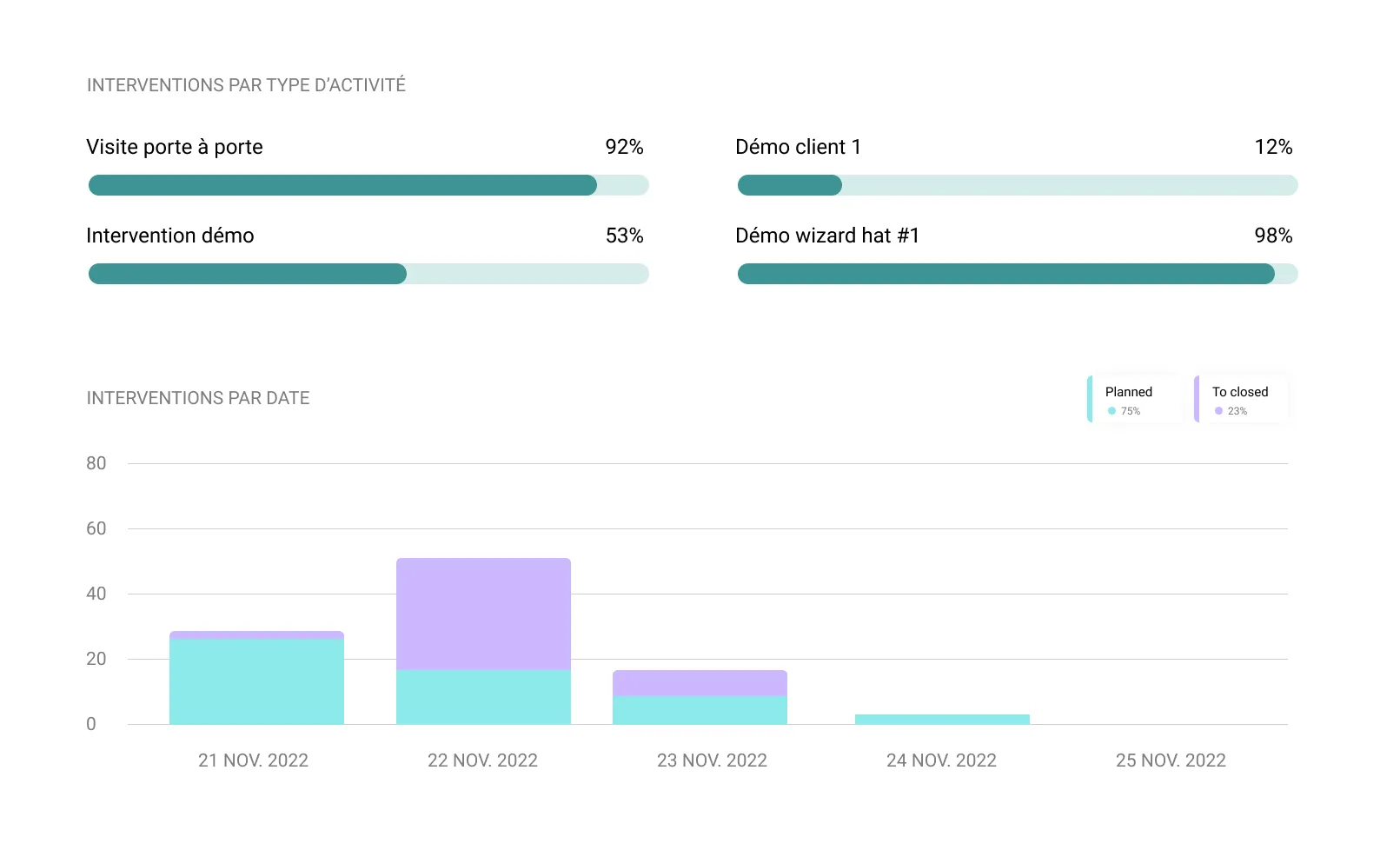This screenshot has width=1400, height=850.
Task: Click the 92% value next to Visite porte à porte
Action: 625,147
